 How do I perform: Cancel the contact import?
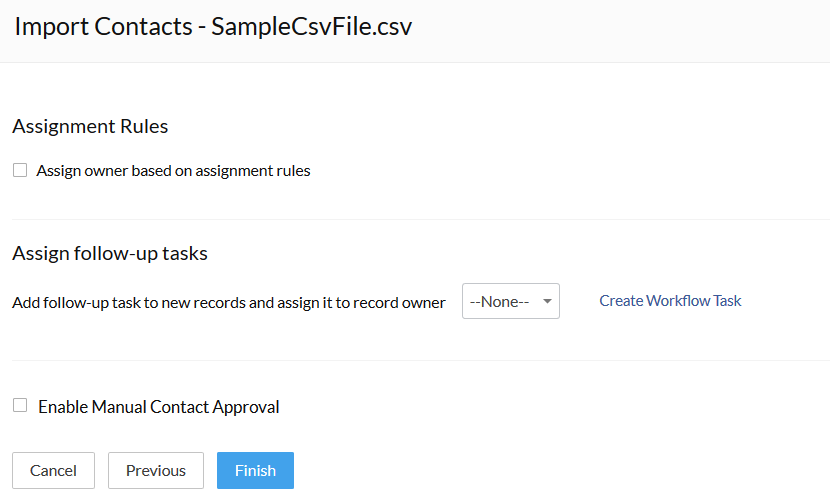pos(53,470)
